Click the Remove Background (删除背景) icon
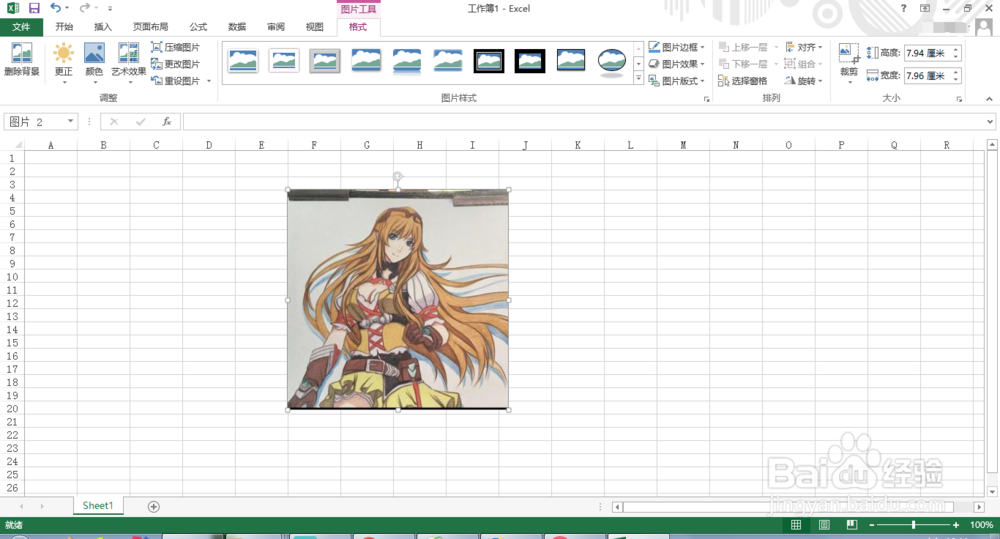Screen dimensions: 1000x539 (22, 59)
